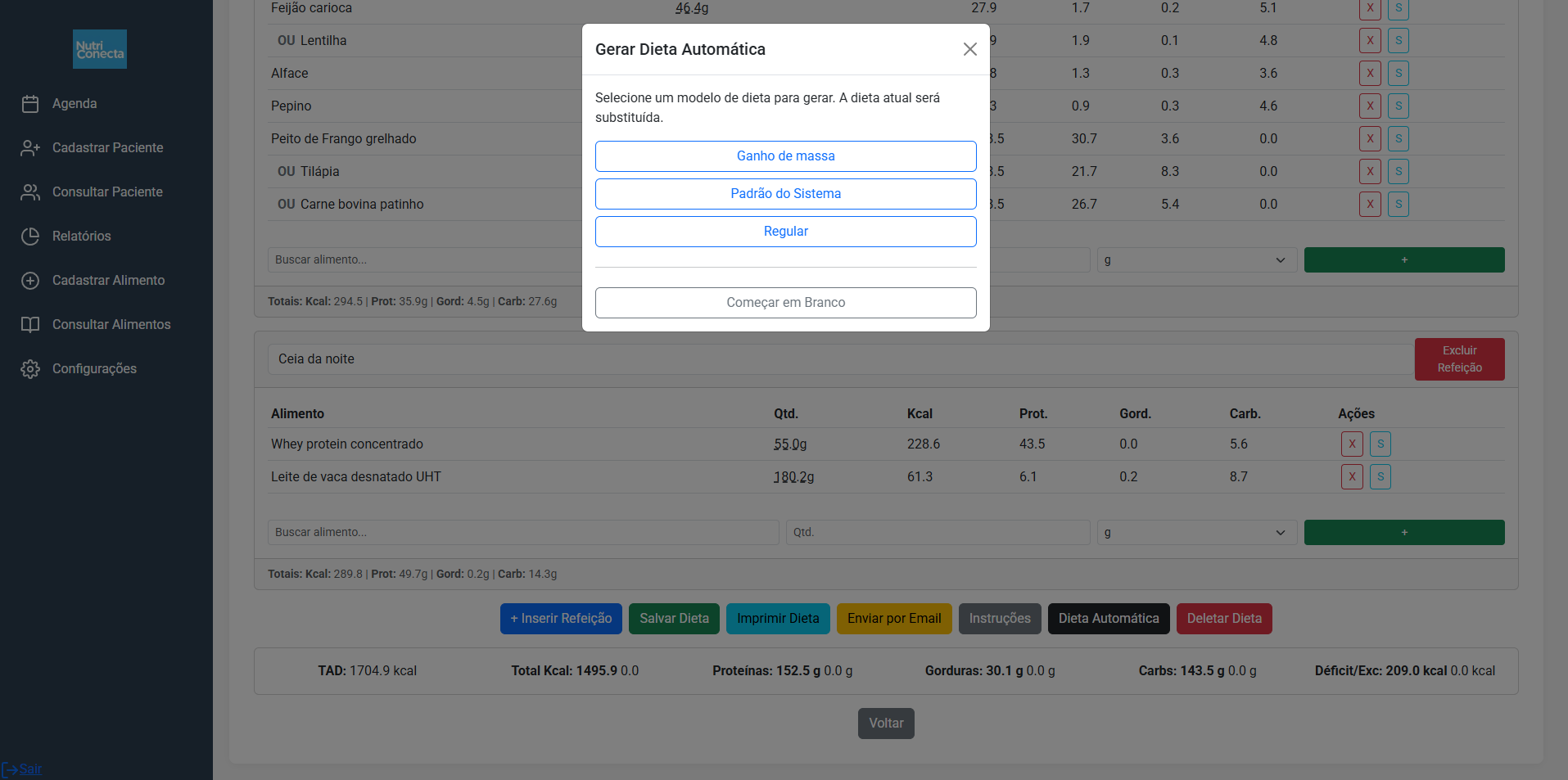This screenshot has height=780, width=1568.
Task: Click the Sair logout link
Action: (30, 769)
